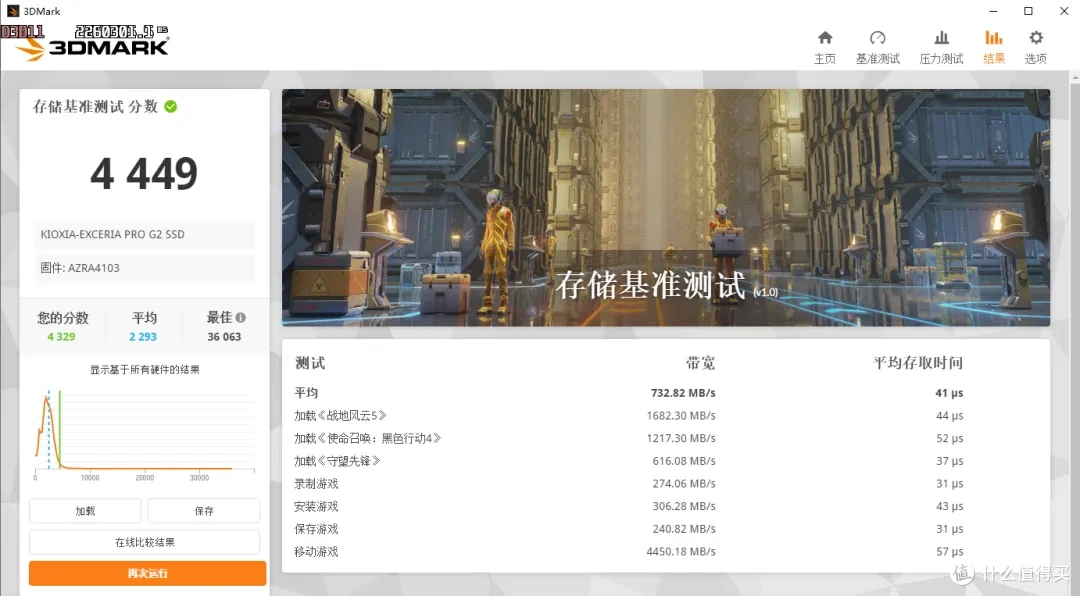Click the 保存 button

204,511
